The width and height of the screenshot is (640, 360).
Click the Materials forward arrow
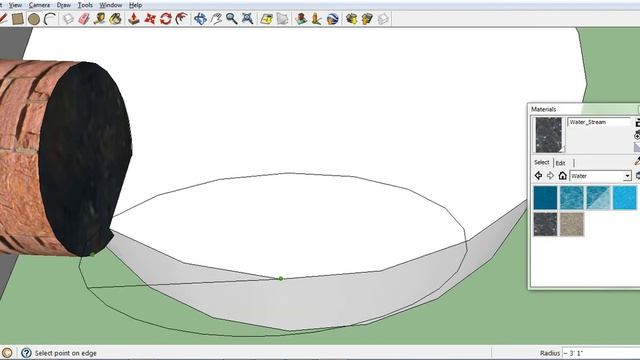(550, 176)
